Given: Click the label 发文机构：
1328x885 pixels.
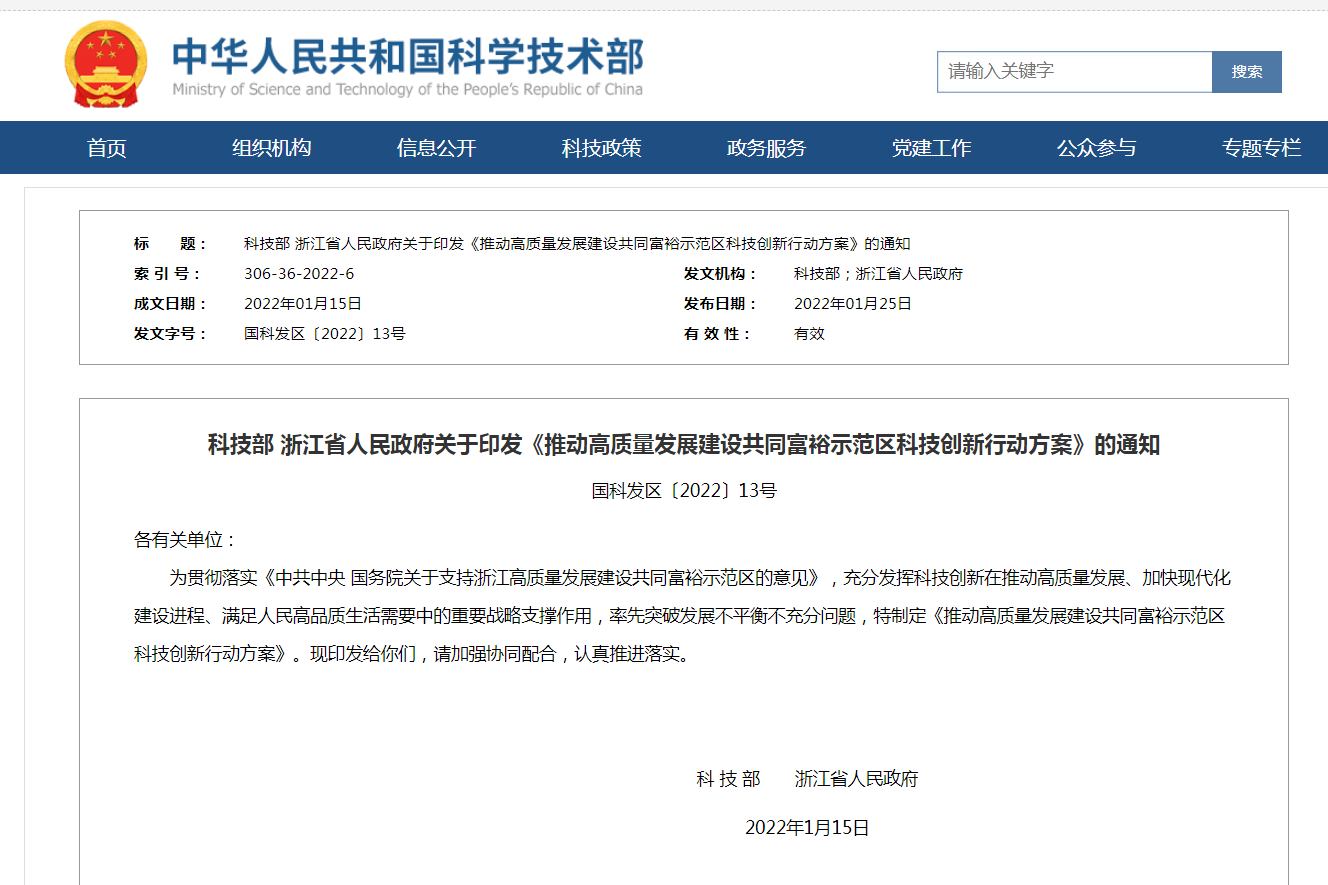Looking at the screenshot, I should [719, 274].
